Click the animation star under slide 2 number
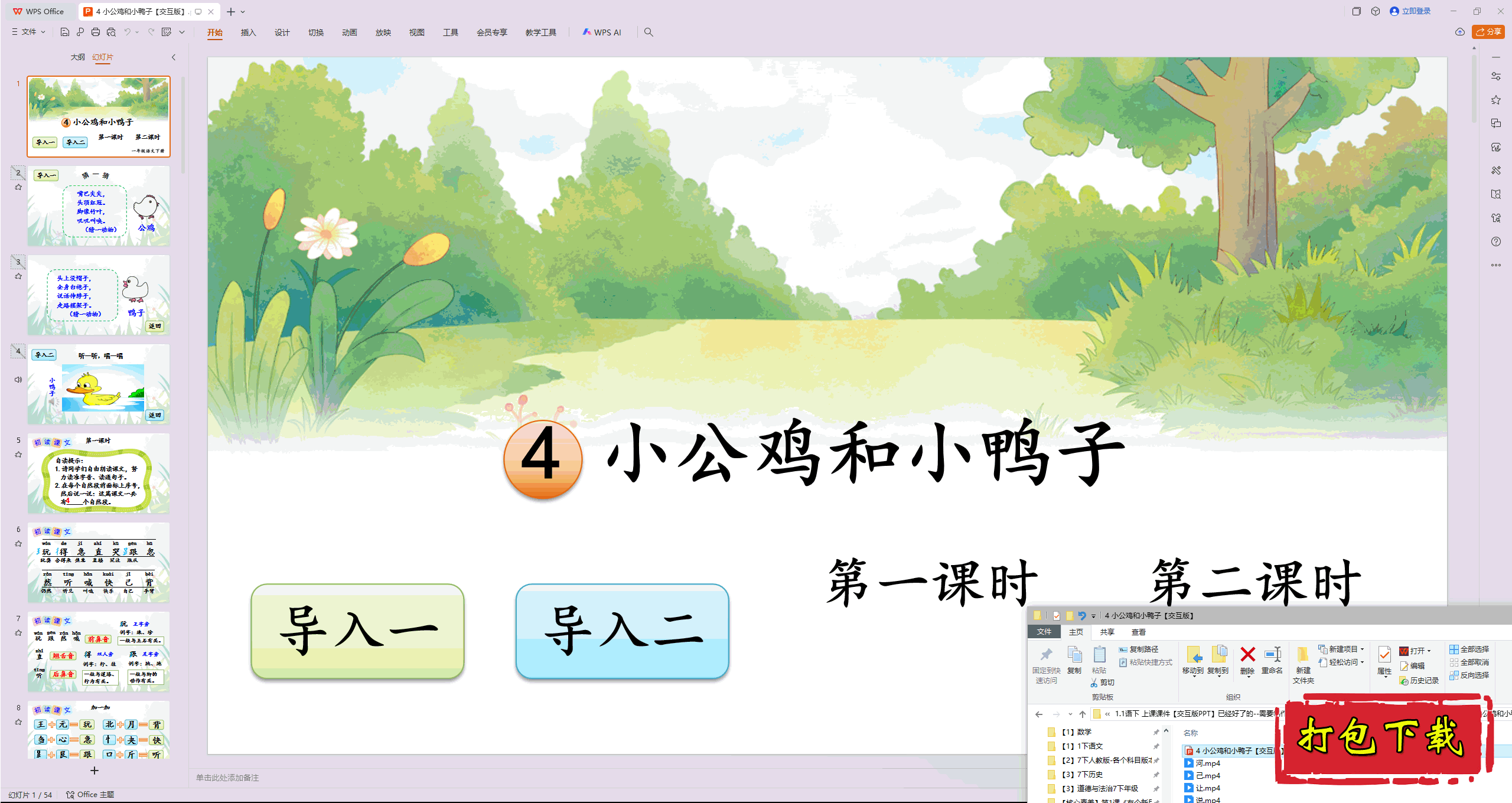The height and width of the screenshot is (803, 1512). 18,187
